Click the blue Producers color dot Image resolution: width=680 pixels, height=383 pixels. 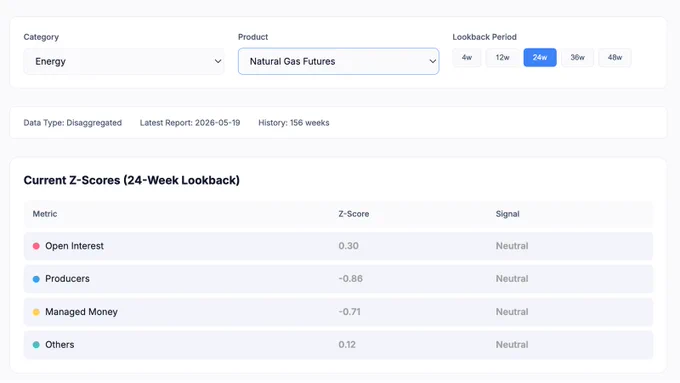36,279
